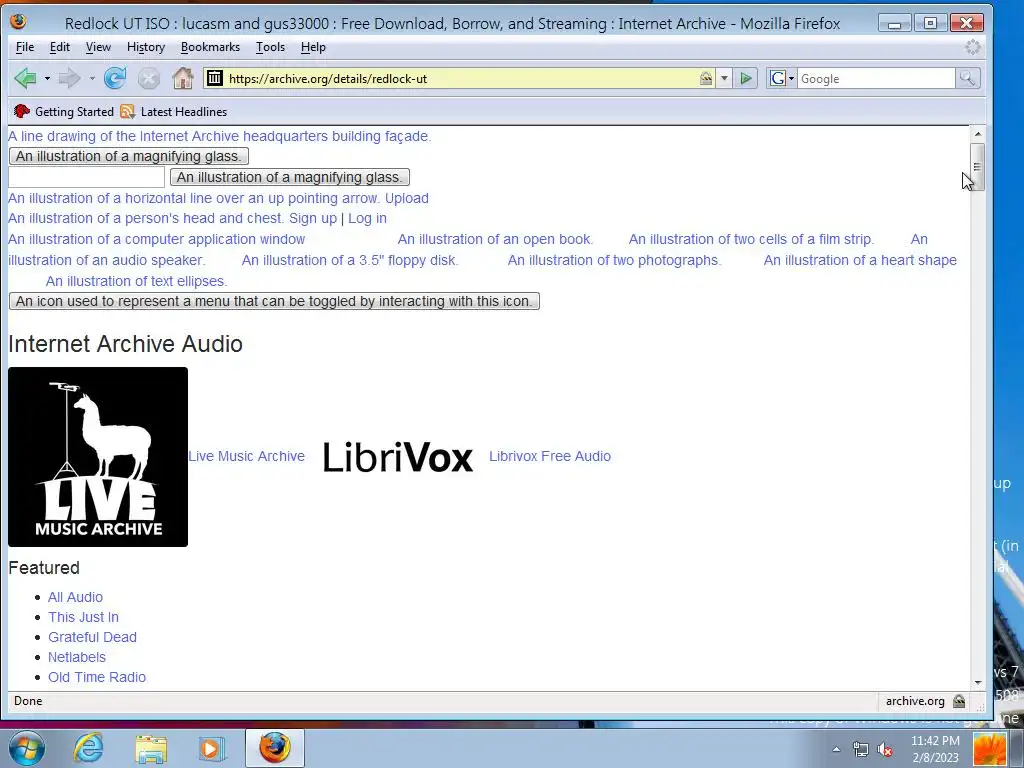Click the Firefox taskbar button
The width and height of the screenshot is (1024, 768).
[x=274, y=748]
